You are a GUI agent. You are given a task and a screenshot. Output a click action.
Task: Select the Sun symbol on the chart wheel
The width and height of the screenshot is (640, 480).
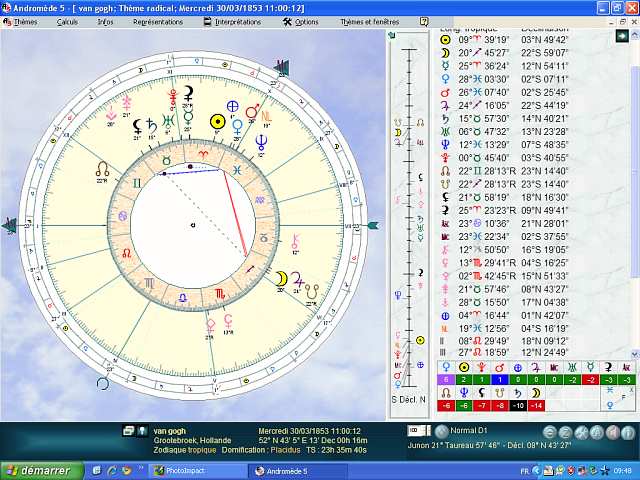(218, 121)
